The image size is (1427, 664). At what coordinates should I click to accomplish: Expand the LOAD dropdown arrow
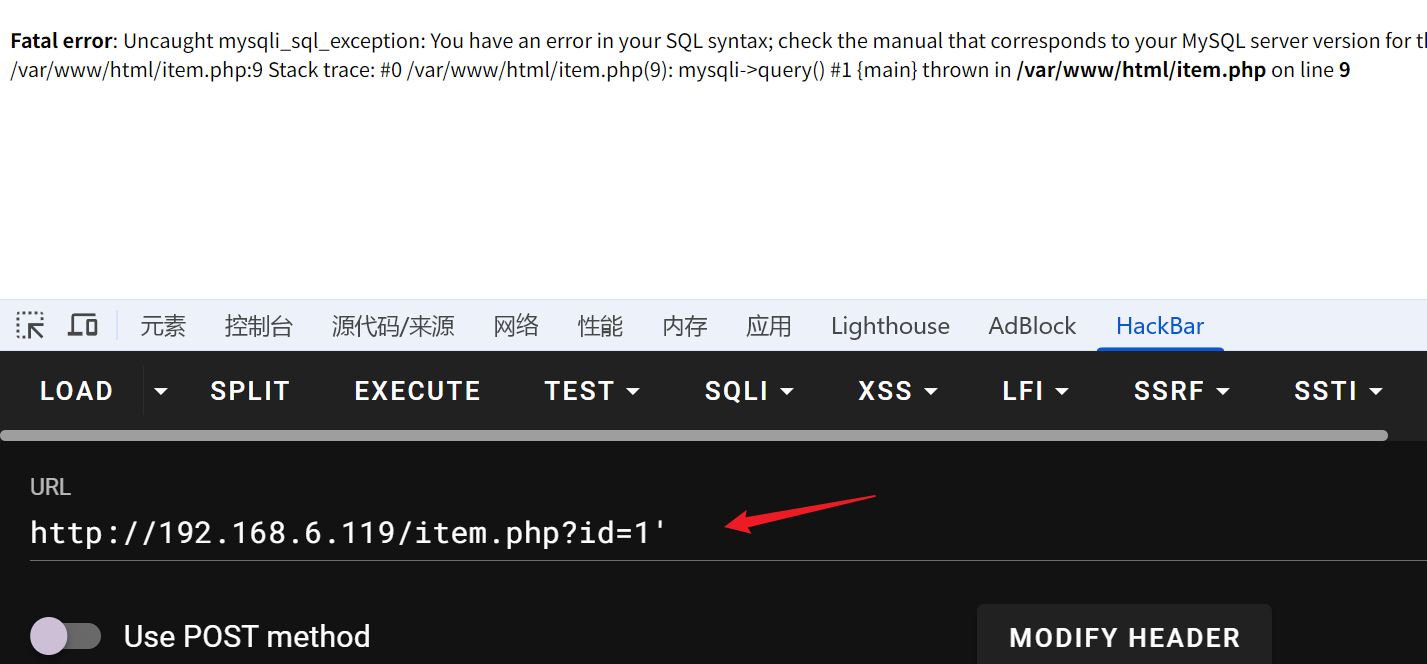[160, 391]
